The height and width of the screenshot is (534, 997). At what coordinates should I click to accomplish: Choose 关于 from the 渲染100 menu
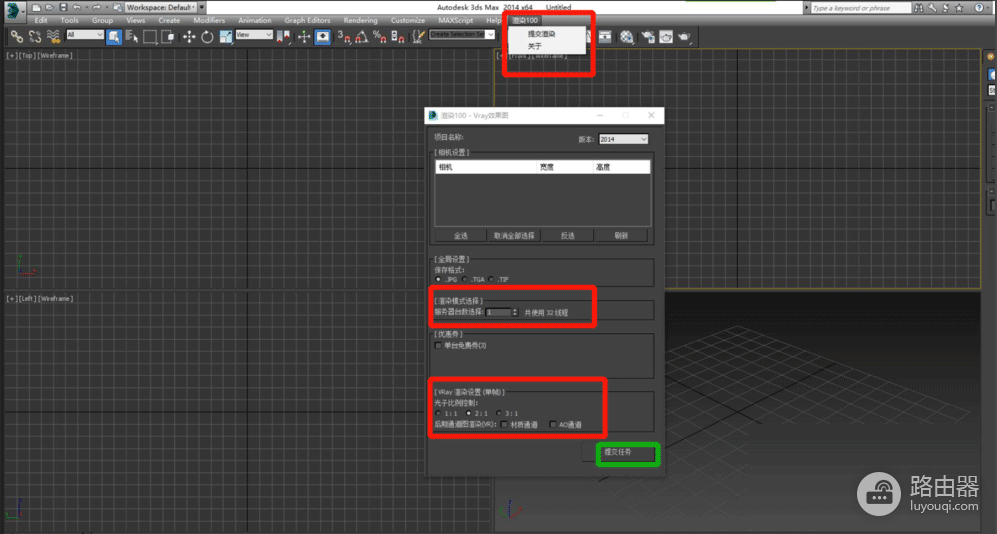(x=534, y=46)
